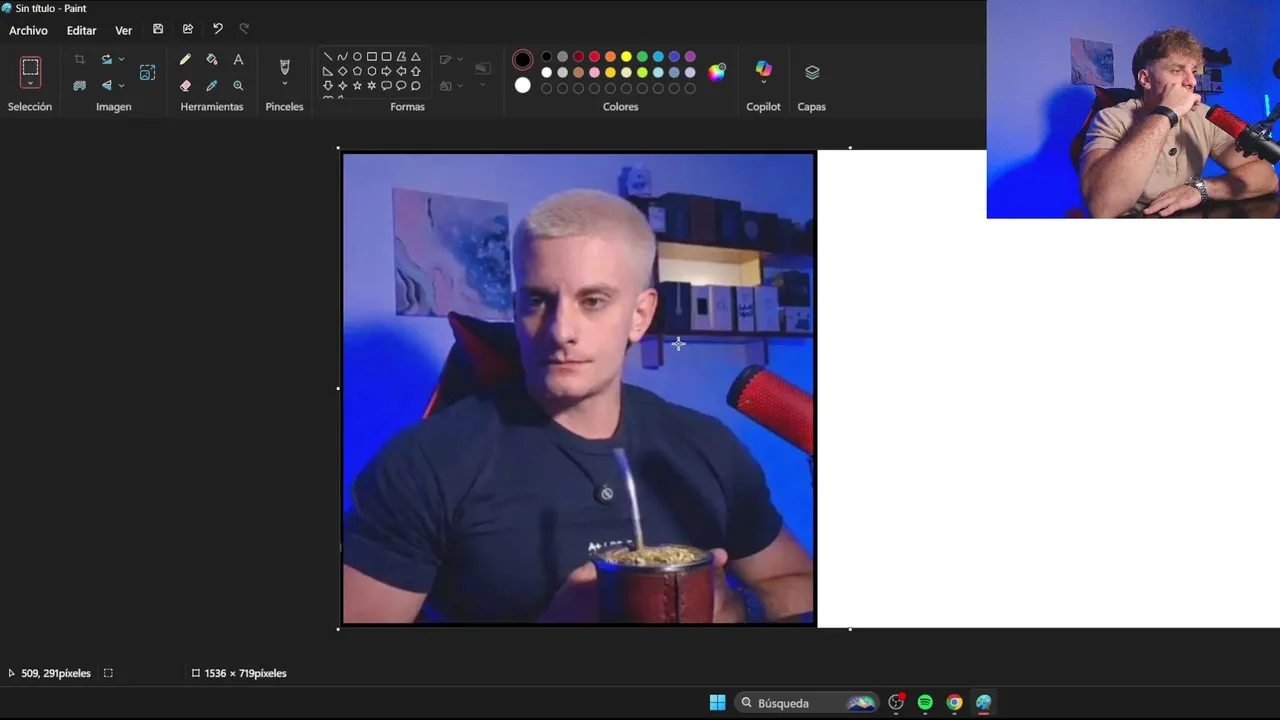1280x720 pixels.
Task: Choose the diamond shape
Action: tap(342, 71)
